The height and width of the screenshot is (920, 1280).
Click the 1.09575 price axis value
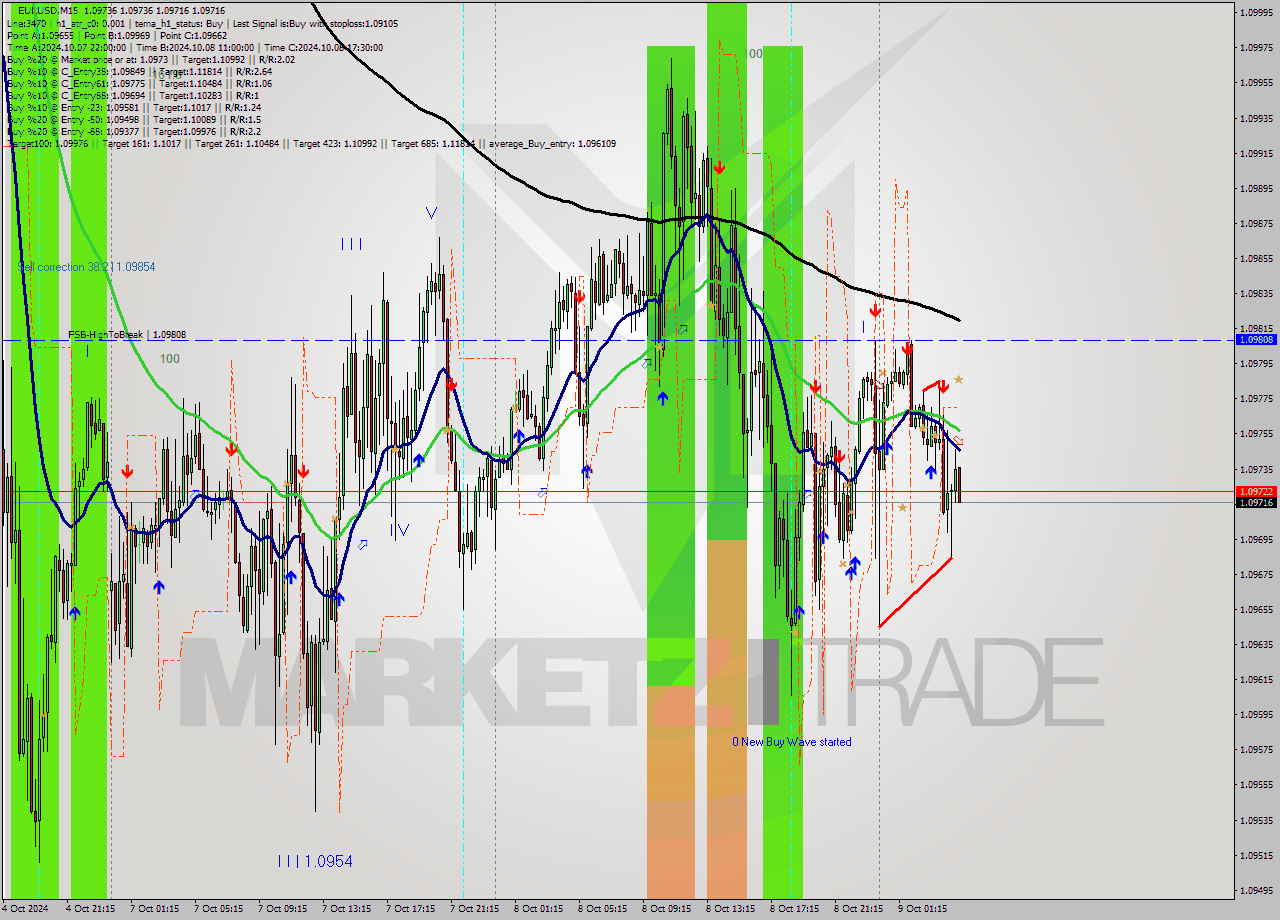click(1256, 749)
